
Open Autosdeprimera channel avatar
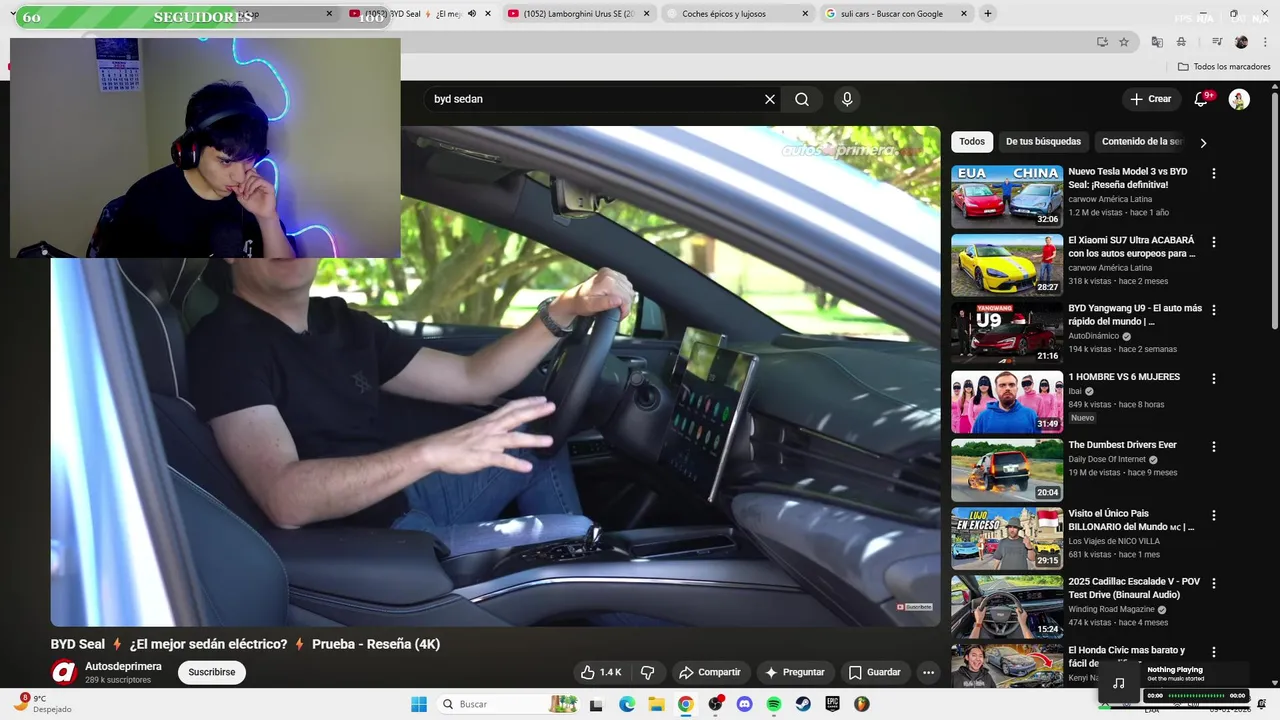[x=64, y=672]
